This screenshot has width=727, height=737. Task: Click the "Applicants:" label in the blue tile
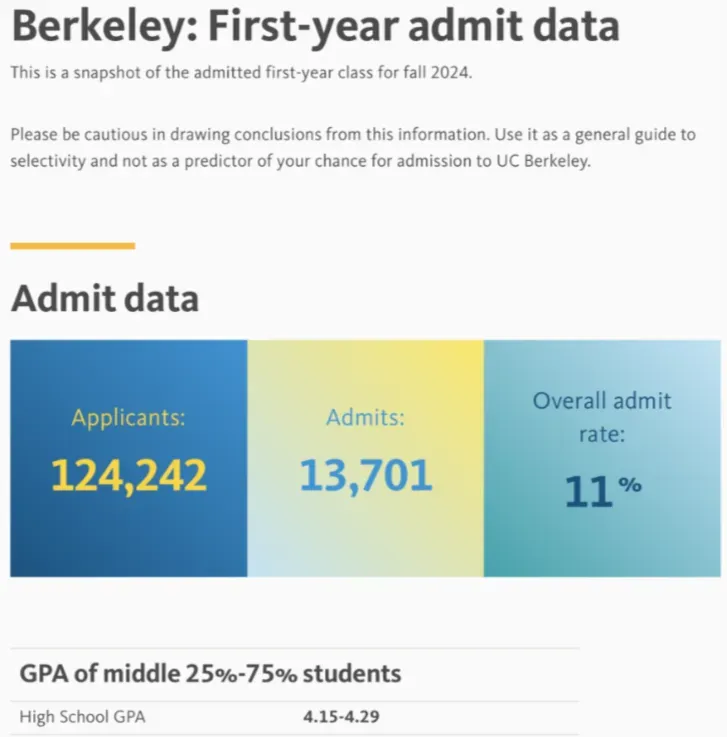128,418
